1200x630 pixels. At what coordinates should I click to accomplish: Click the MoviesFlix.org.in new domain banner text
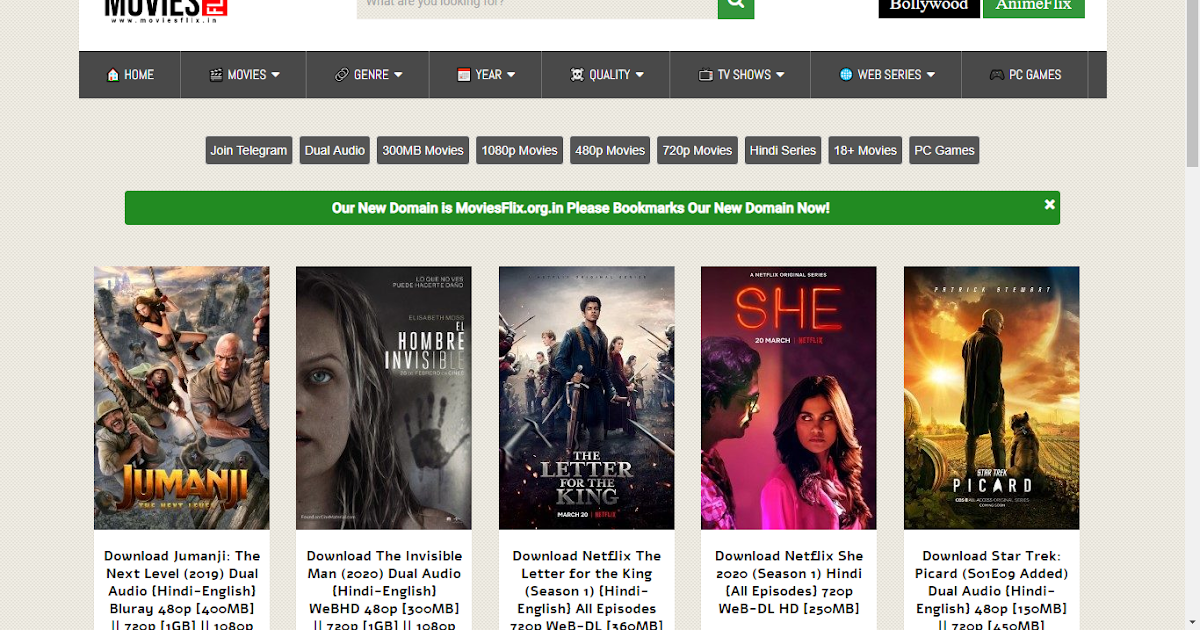[581, 208]
